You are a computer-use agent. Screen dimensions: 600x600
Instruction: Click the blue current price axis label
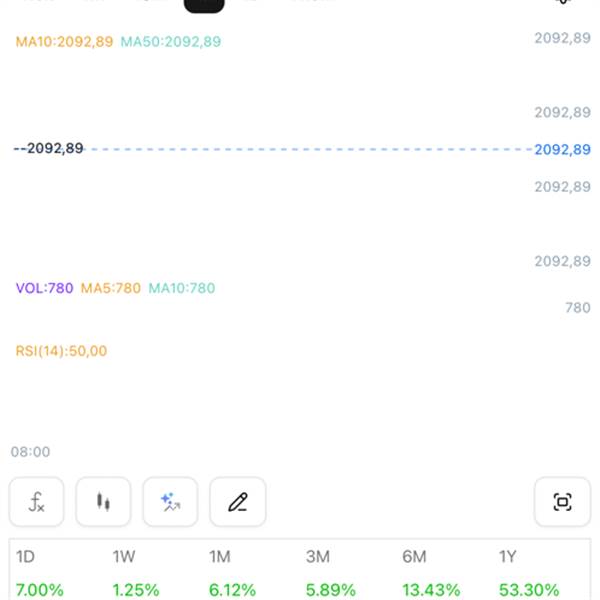[x=562, y=150]
